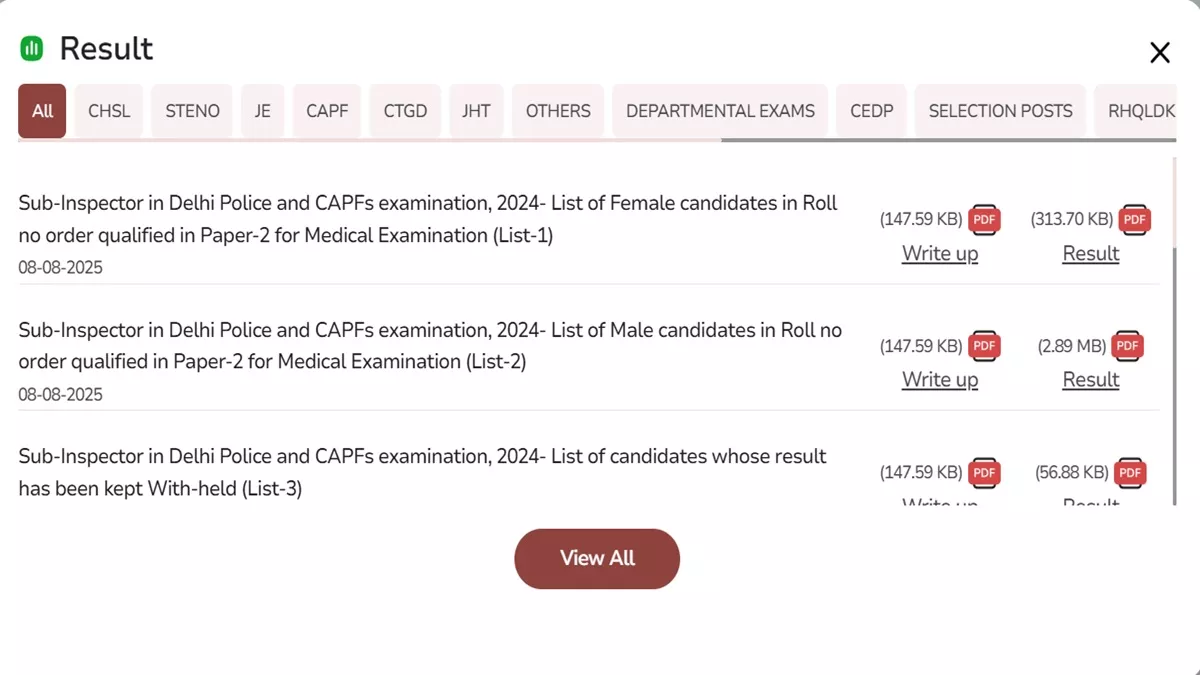Open Result PDF icon for Male candidates list
Viewport: 1200px width, 675px height.
(1127, 346)
